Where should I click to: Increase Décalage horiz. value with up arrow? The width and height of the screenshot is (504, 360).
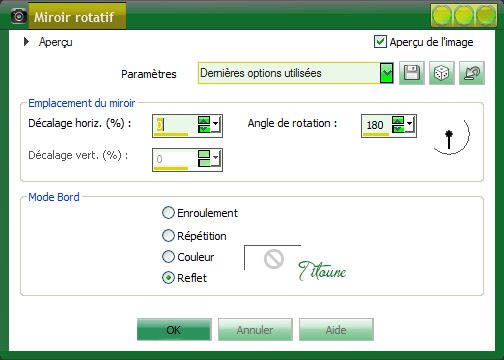coord(204,120)
